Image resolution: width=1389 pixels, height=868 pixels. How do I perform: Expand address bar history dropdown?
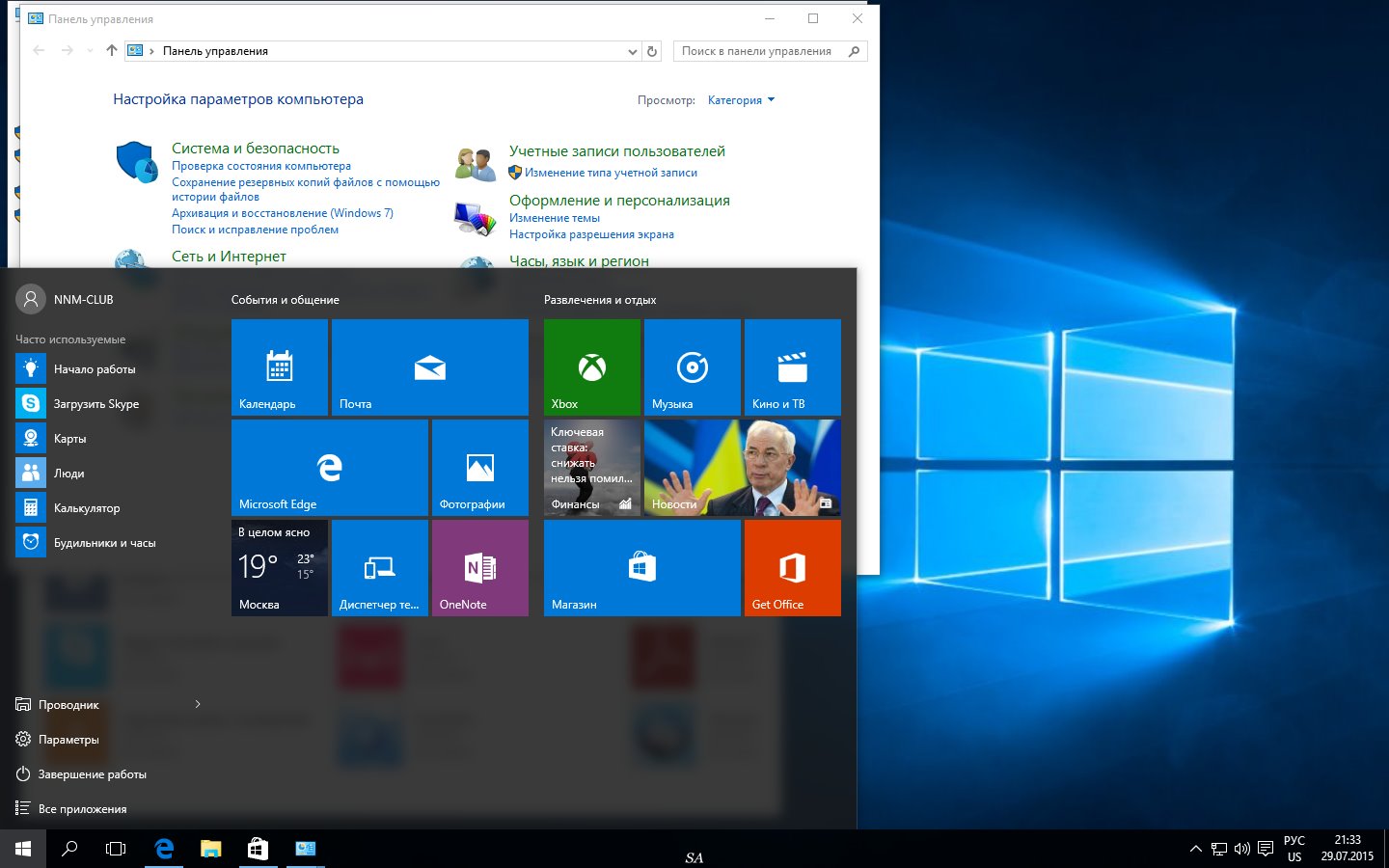(x=633, y=52)
